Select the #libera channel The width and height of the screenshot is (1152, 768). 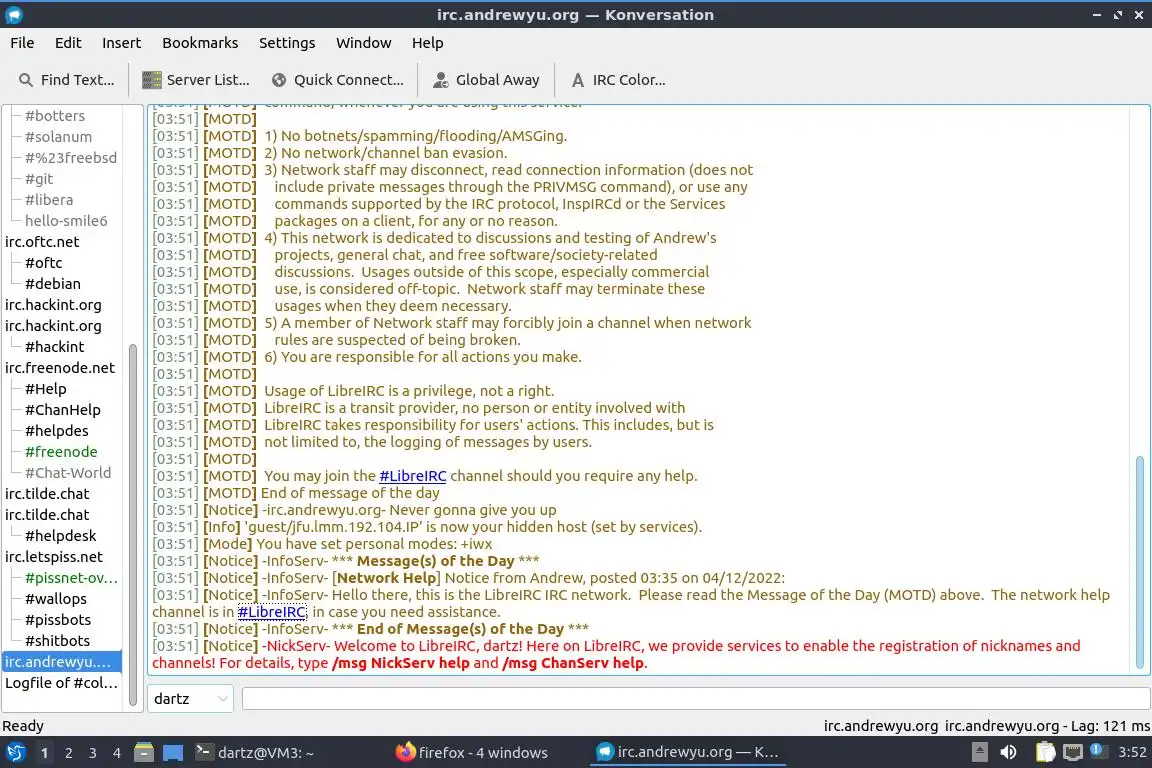click(49, 200)
